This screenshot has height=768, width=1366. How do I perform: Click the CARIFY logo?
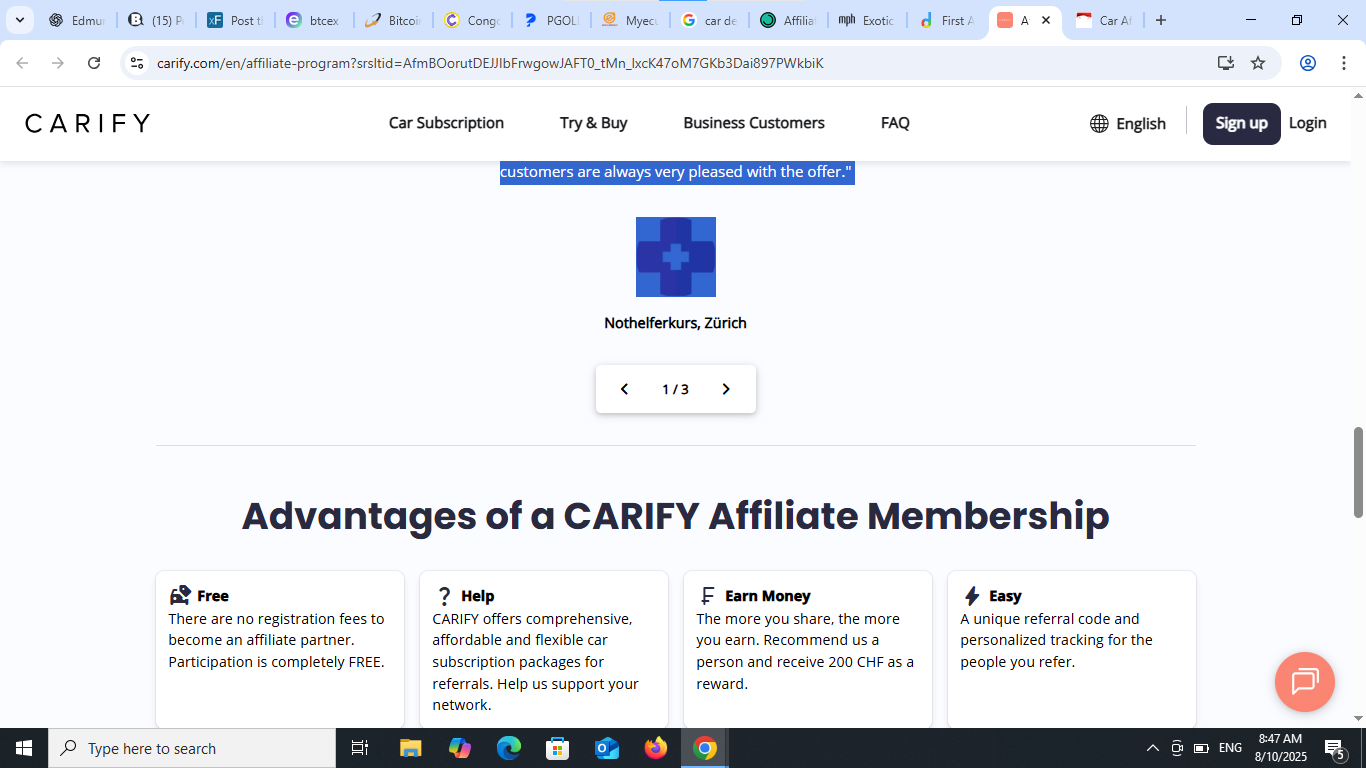click(87, 123)
